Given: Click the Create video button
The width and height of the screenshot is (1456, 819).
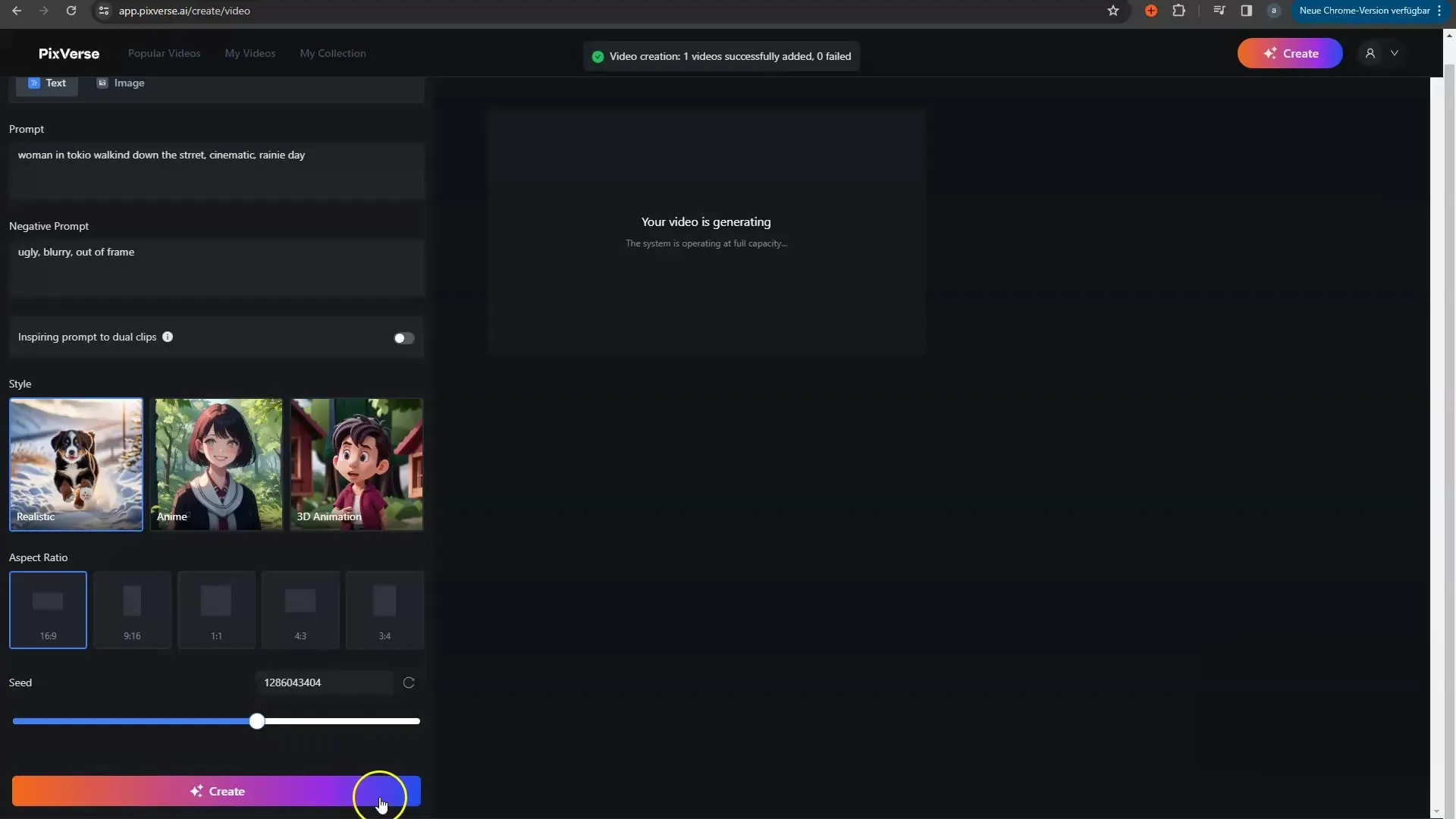Looking at the screenshot, I should point(216,791).
